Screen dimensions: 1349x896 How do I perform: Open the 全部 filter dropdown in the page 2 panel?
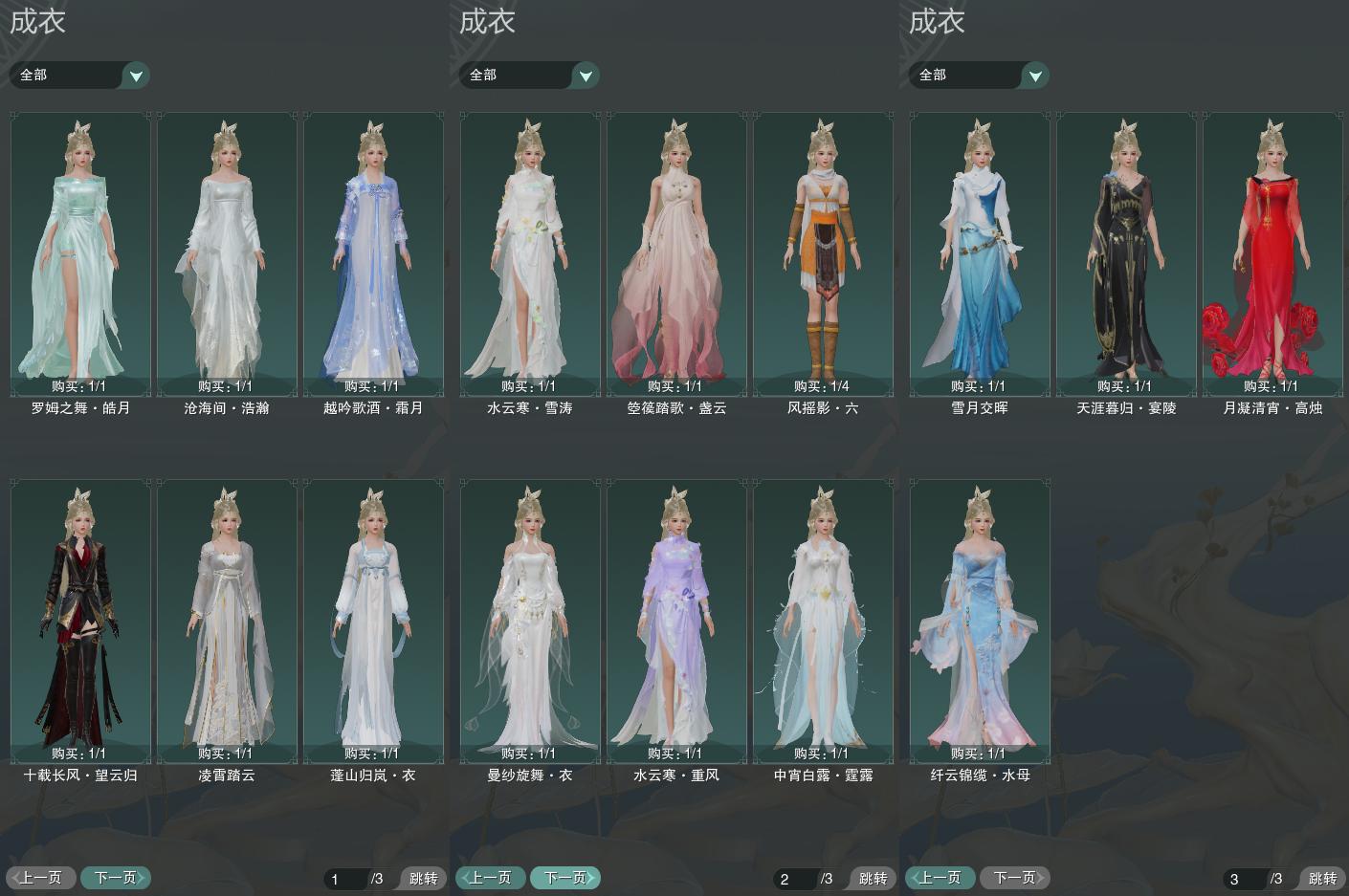tap(529, 75)
